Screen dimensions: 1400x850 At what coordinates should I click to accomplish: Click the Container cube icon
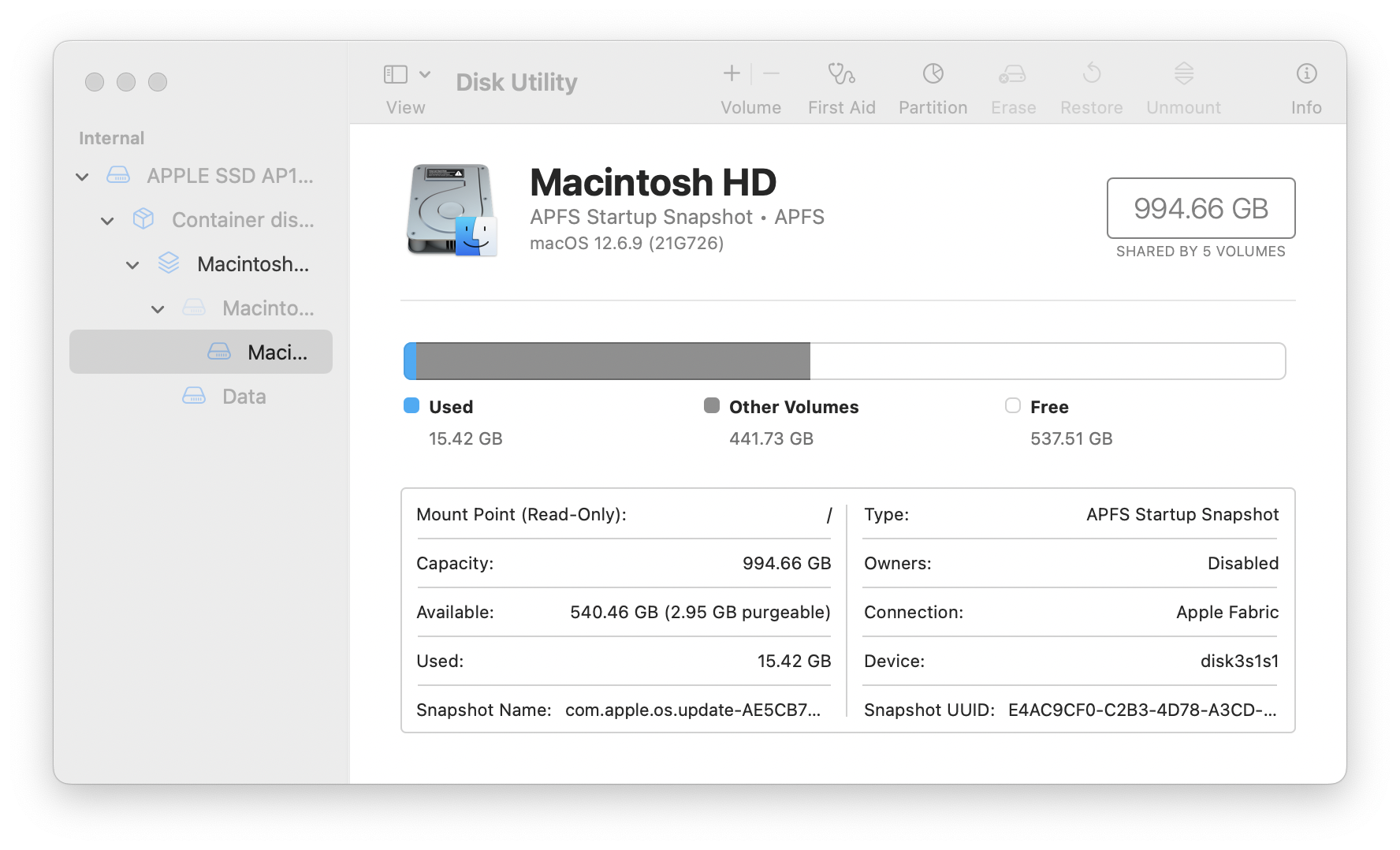point(143,218)
